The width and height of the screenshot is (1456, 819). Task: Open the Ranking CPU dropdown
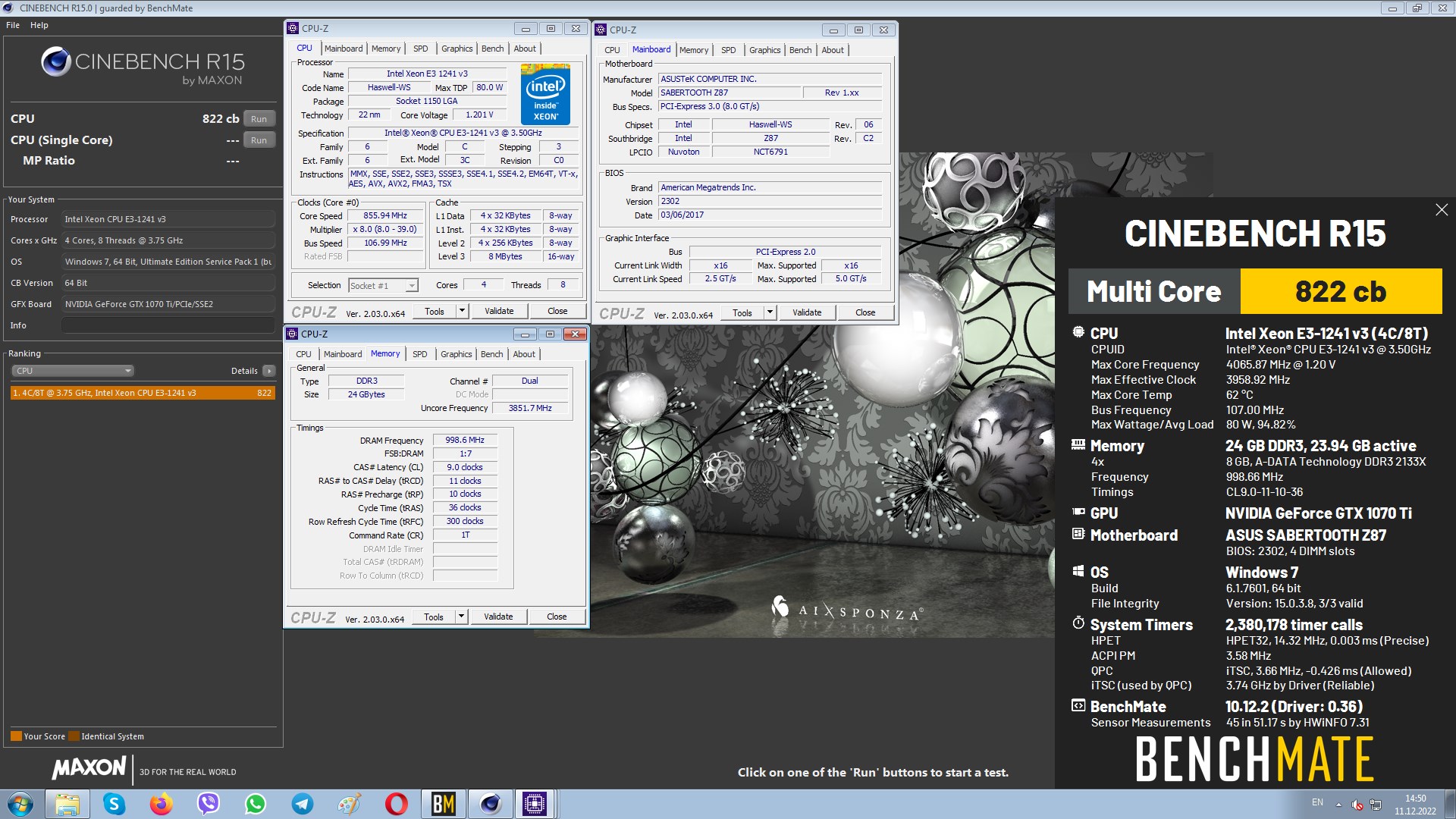click(x=73, y=371)
